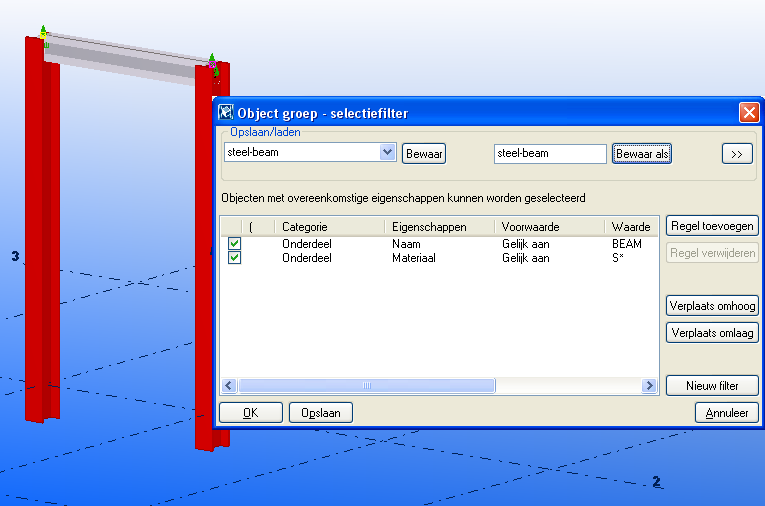765x506 pixels.
Task: Toggle checkbox for the Materiaal rule row
Action: coord(234,258)
